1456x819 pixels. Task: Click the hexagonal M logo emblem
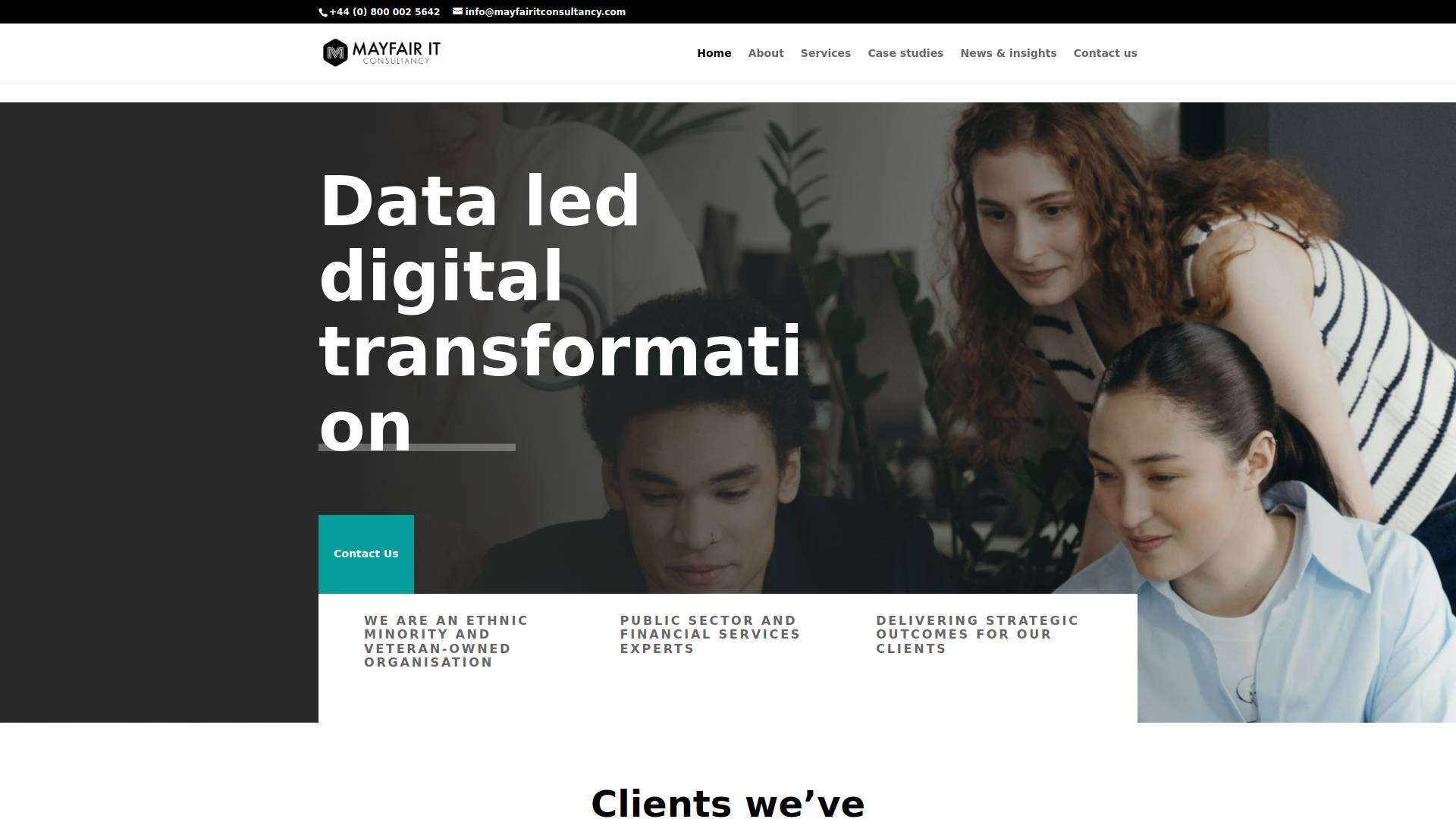(335, 52)
